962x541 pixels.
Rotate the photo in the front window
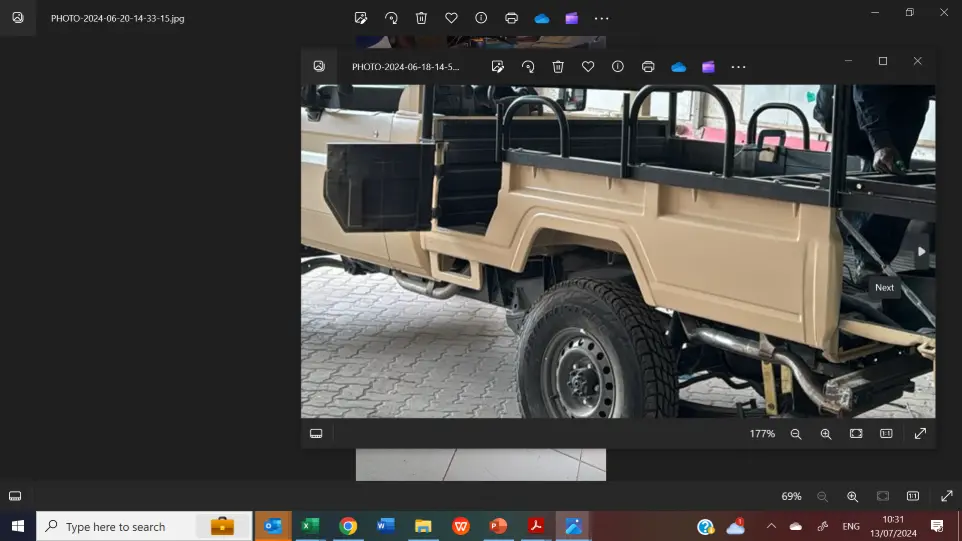pos(528,67)
